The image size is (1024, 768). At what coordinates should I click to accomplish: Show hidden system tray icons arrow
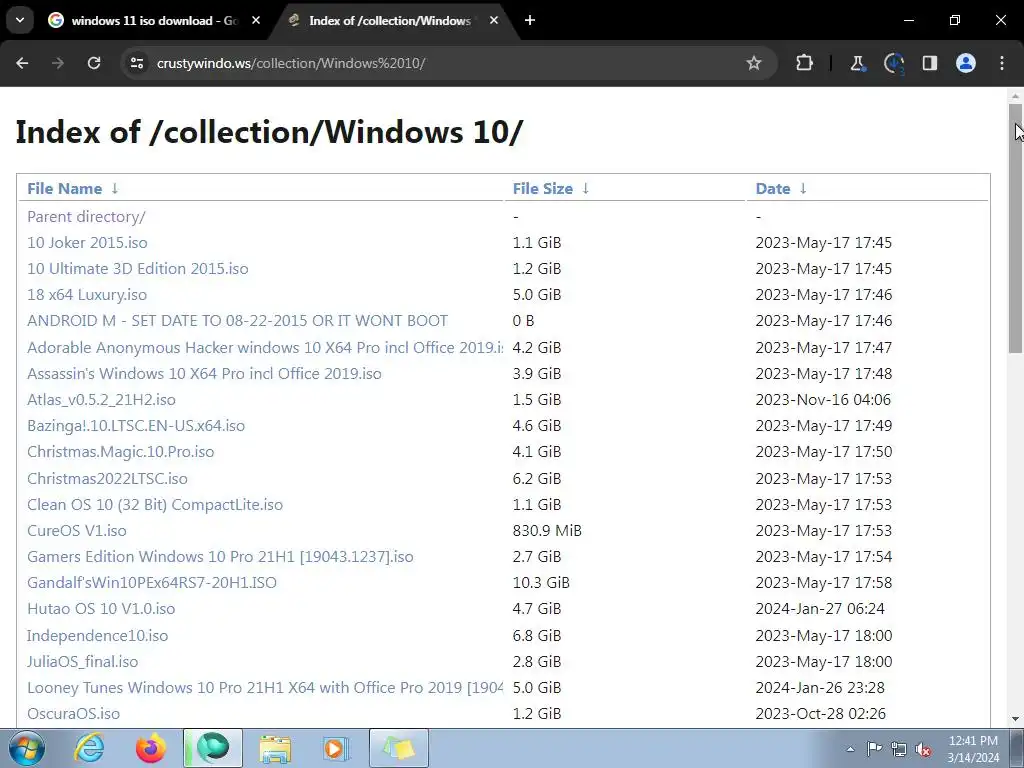(850, 749)
